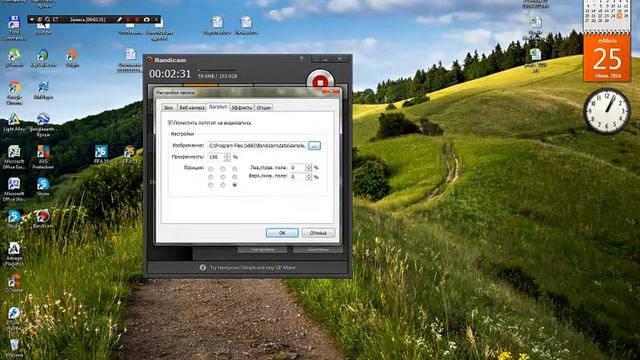Open the recording toolbar dropdown arrow
The height and width of the screenshot is (360, 640).
32,20
